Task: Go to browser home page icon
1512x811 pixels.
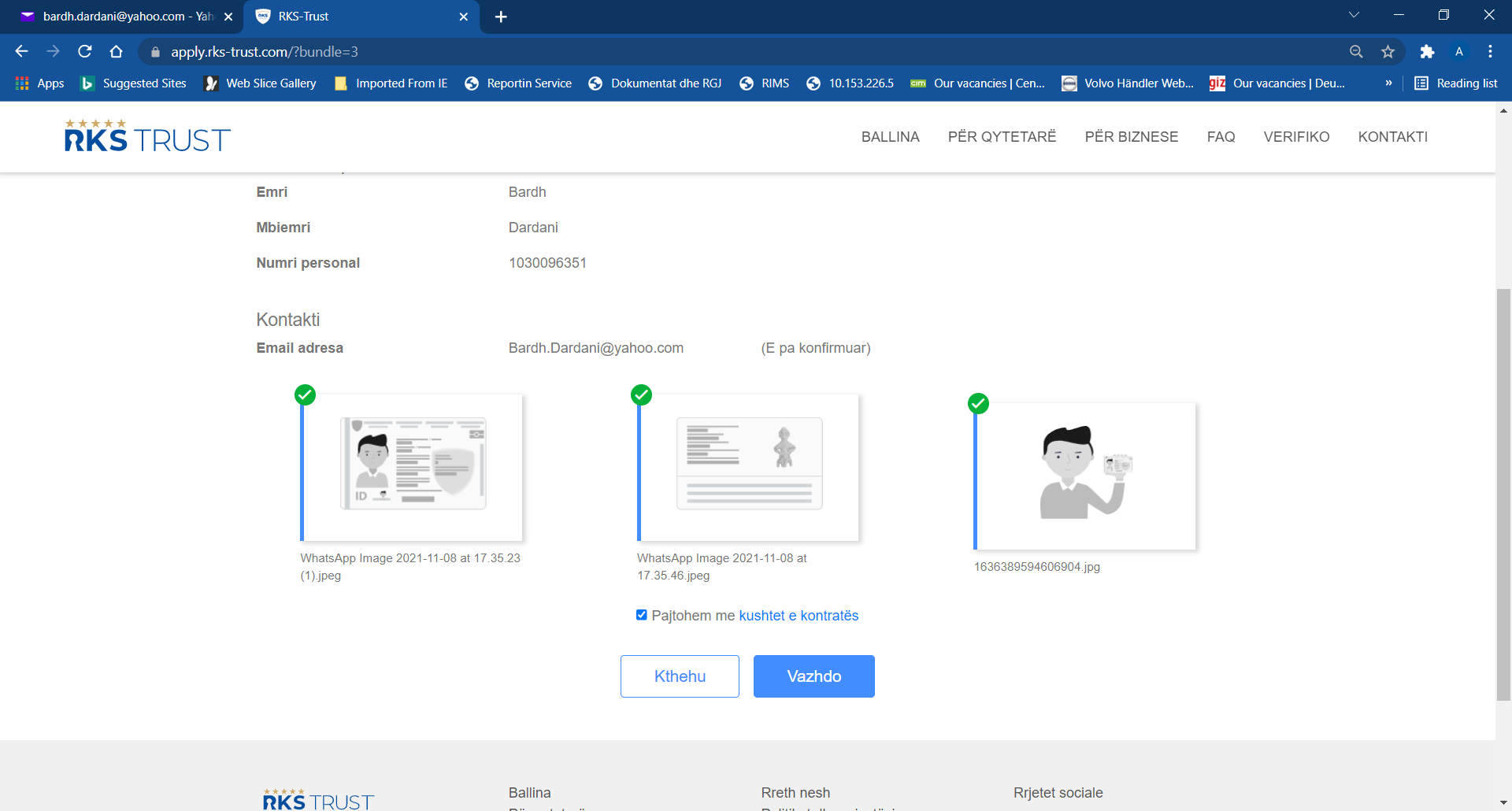Action: [117, 51]
